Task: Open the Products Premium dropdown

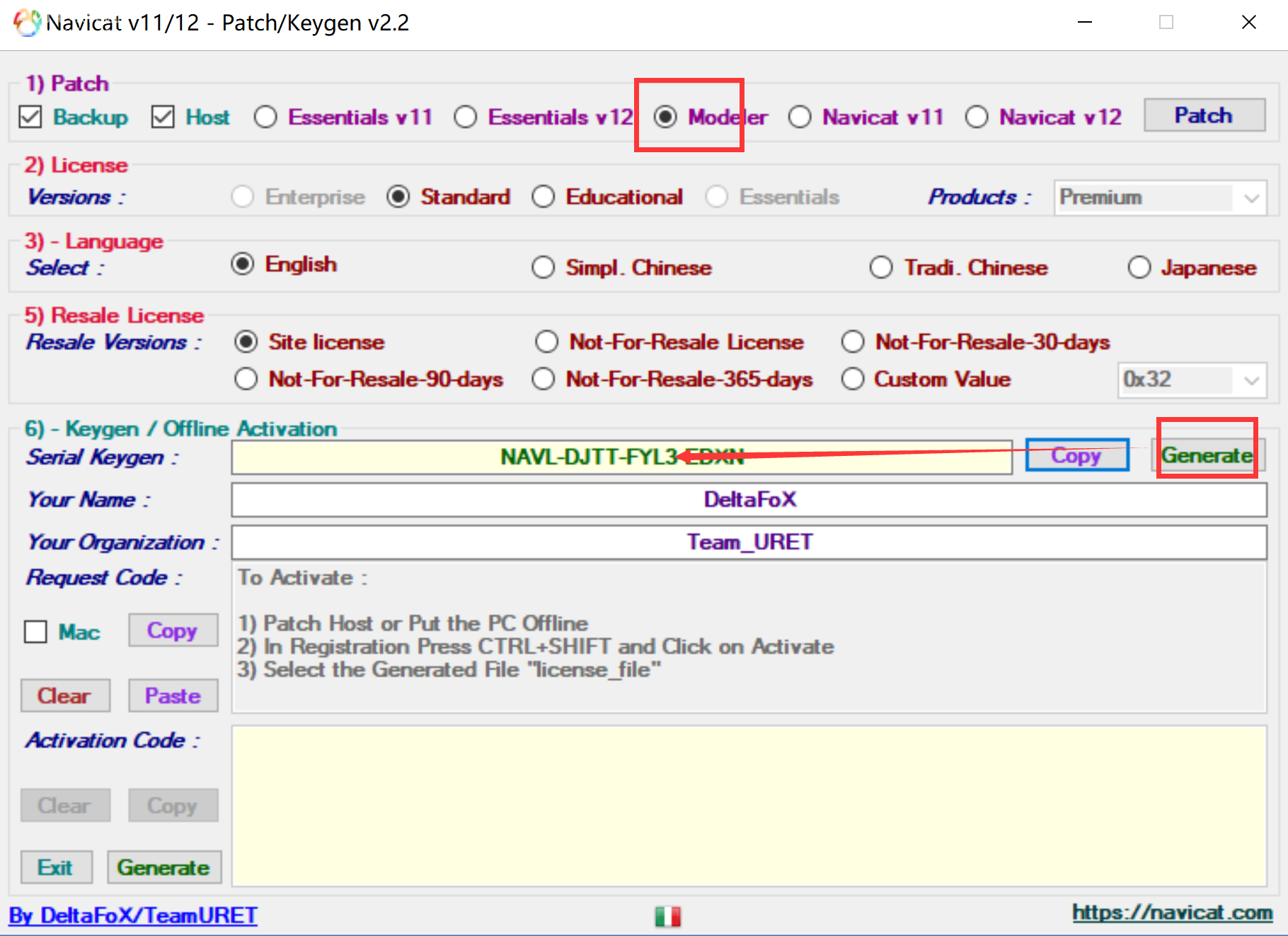Action: (x=1160, y=198)
